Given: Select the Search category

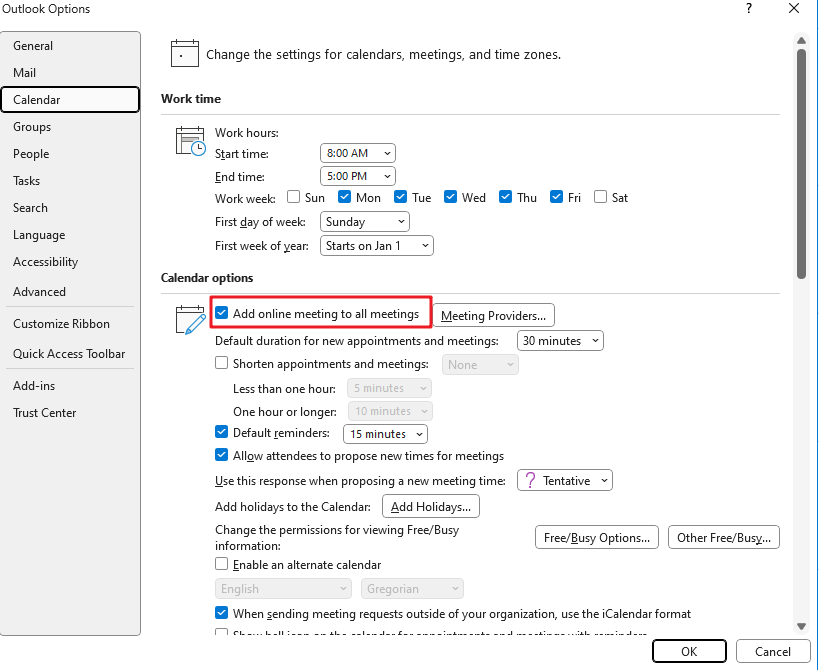Looking at the screenshot, I should tap(70, 208).
